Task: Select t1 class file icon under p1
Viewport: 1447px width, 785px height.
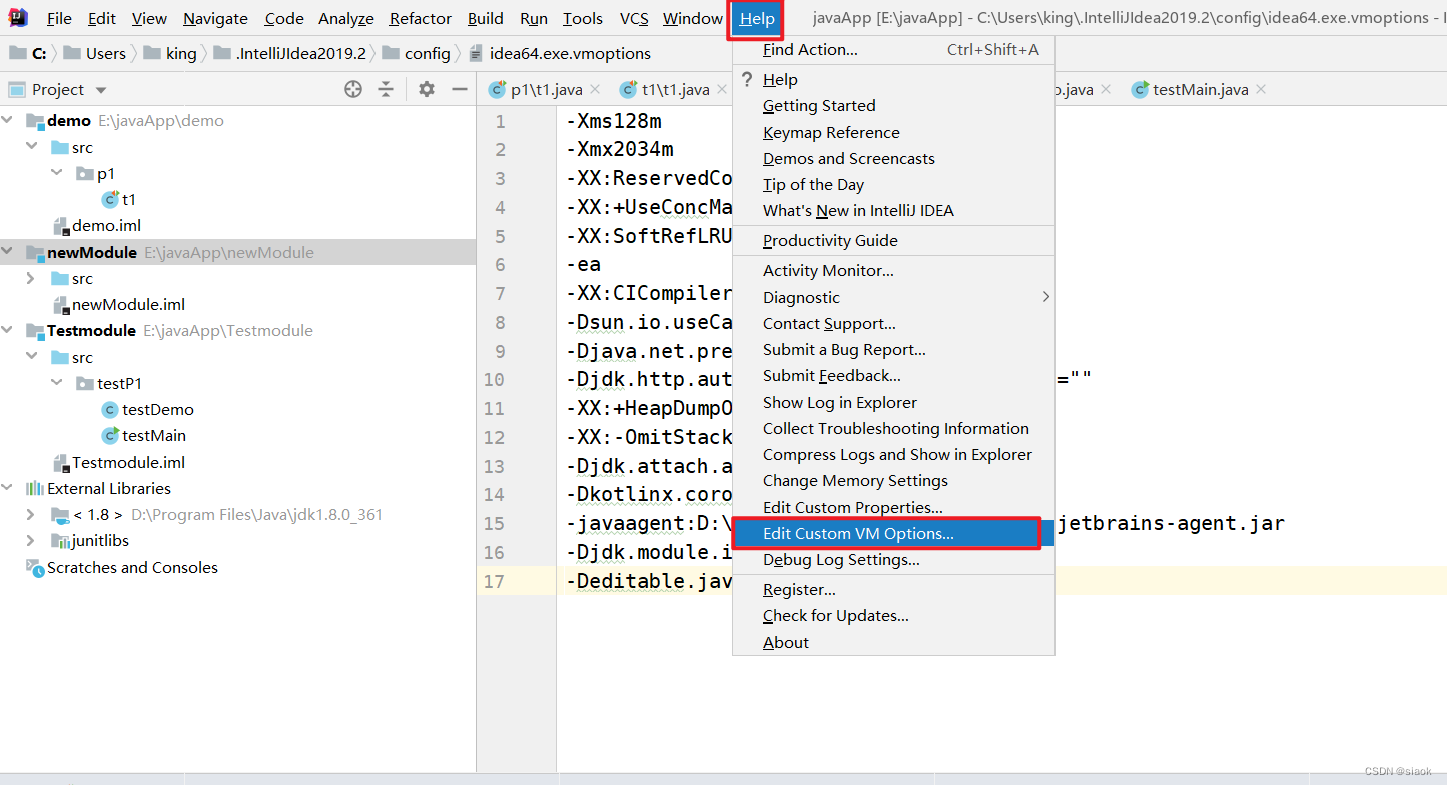Action: (111, 199)
